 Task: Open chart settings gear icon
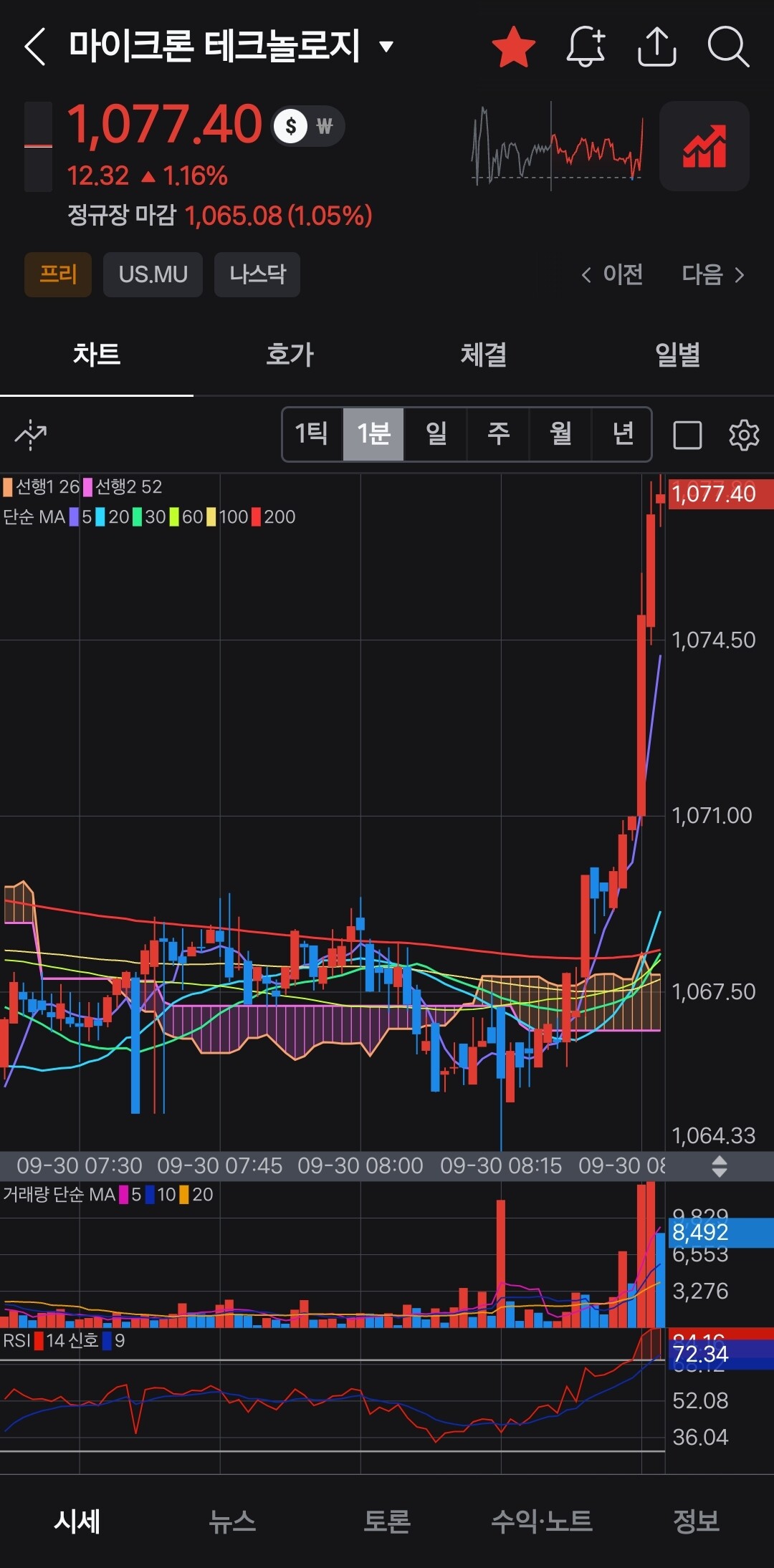tap(744, 435)
